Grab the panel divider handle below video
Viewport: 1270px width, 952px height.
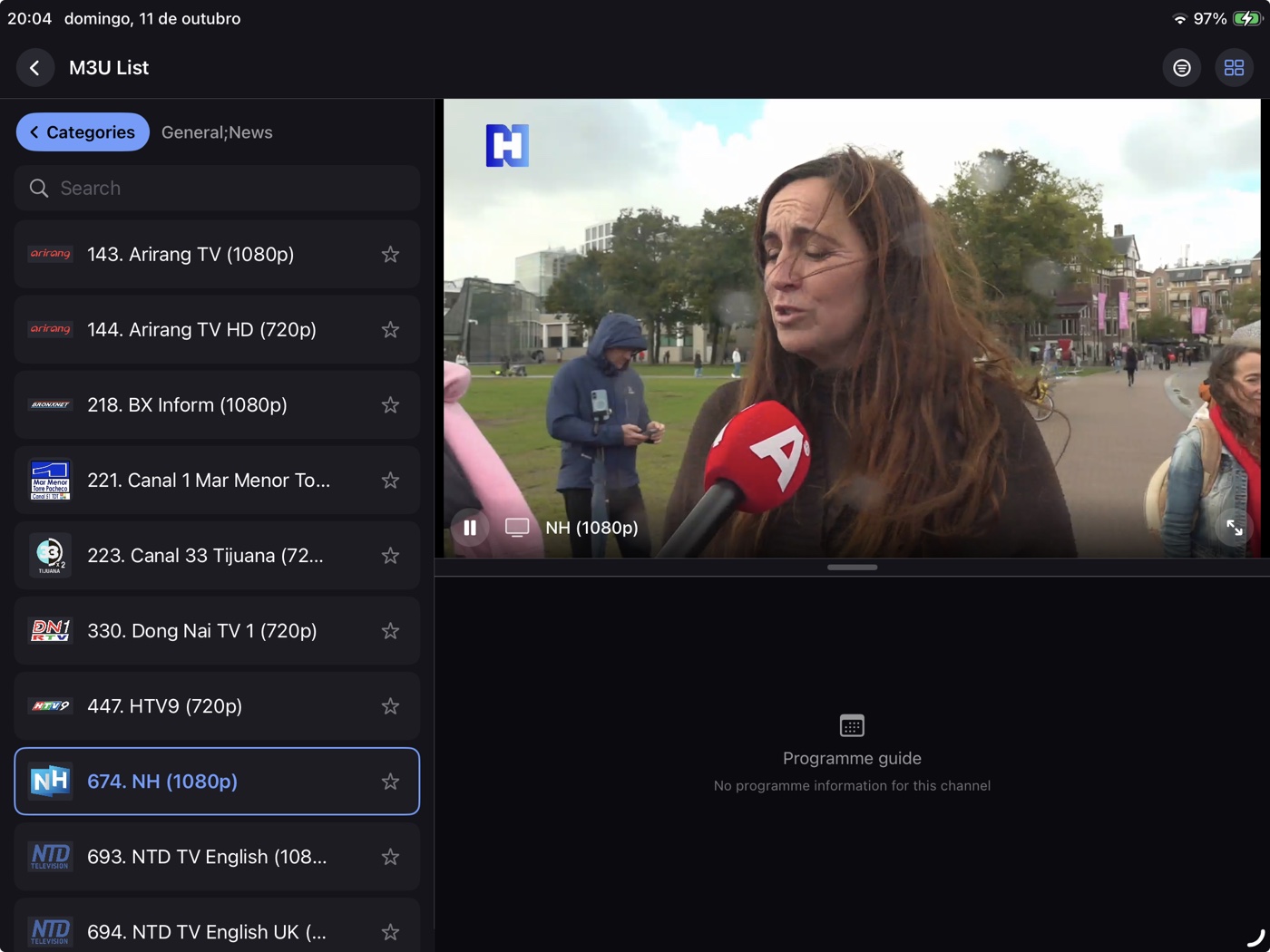point(852,568)
